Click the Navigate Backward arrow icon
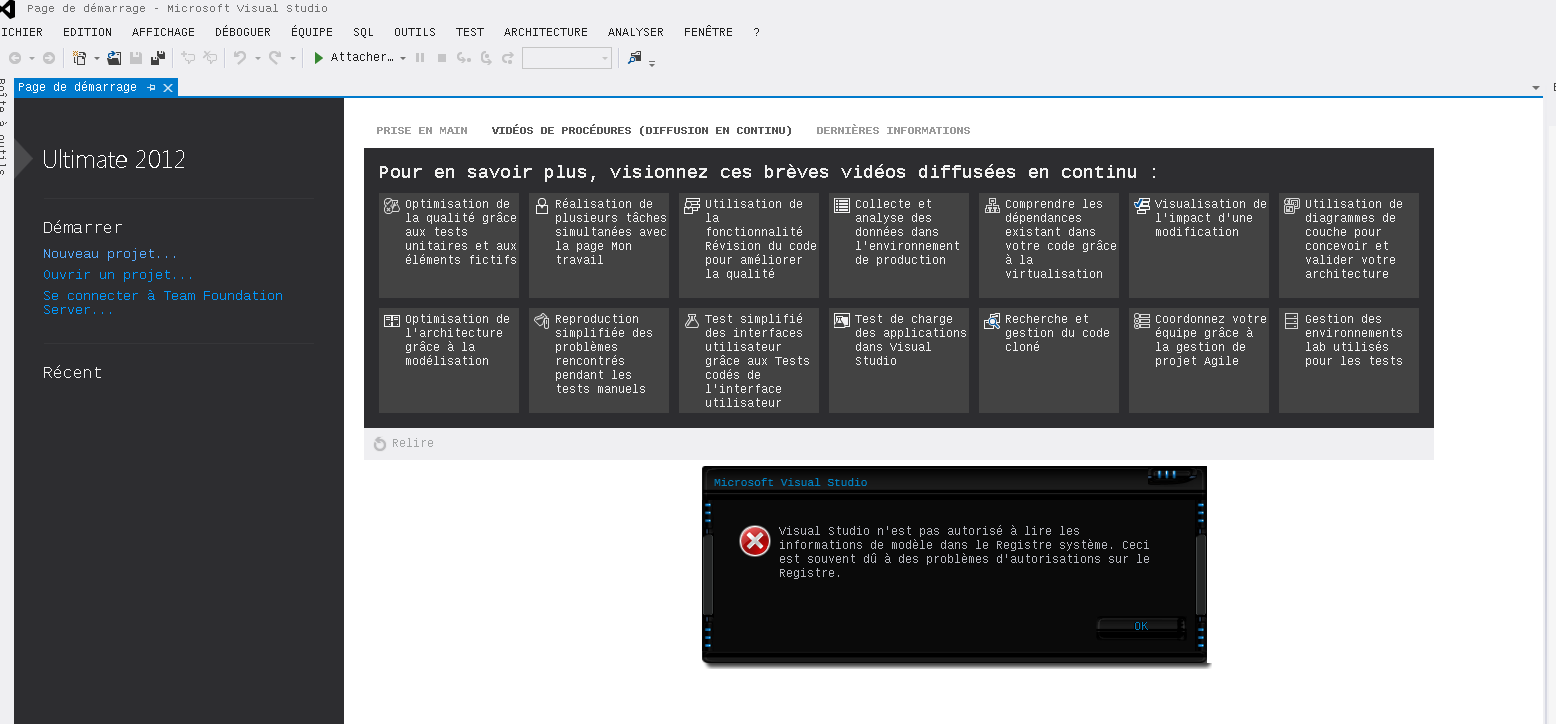 coord(15,58)
